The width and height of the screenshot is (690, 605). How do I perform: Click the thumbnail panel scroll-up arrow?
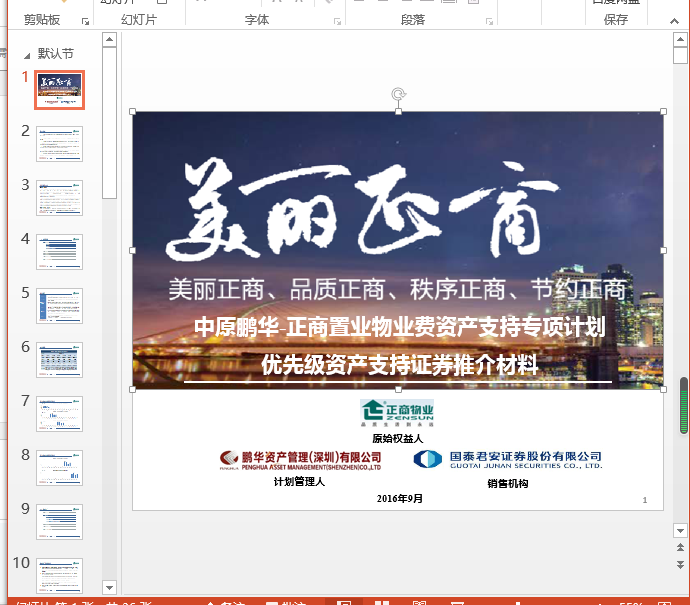109,40
